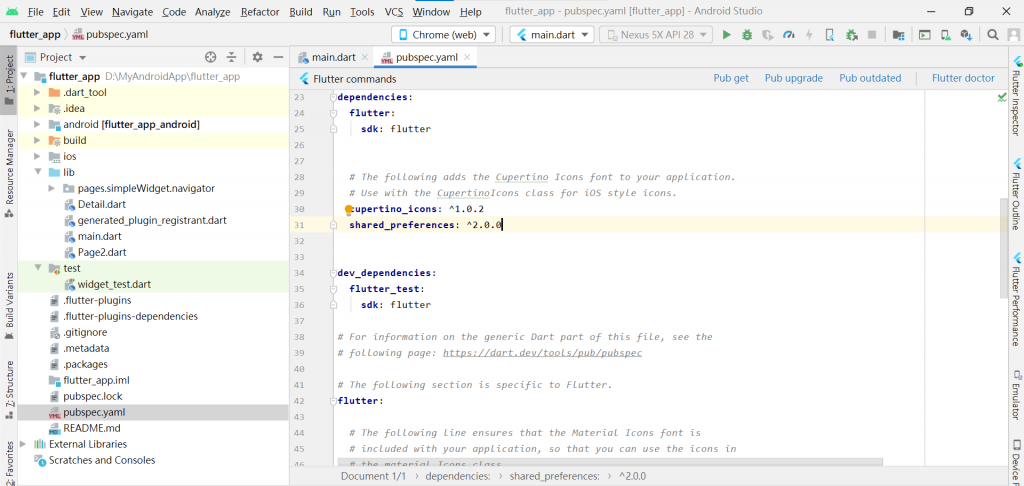Click dependencies in the bottom breadcrumb bar
Viewport: 1024px width, 486px height.
click(457, 476)
